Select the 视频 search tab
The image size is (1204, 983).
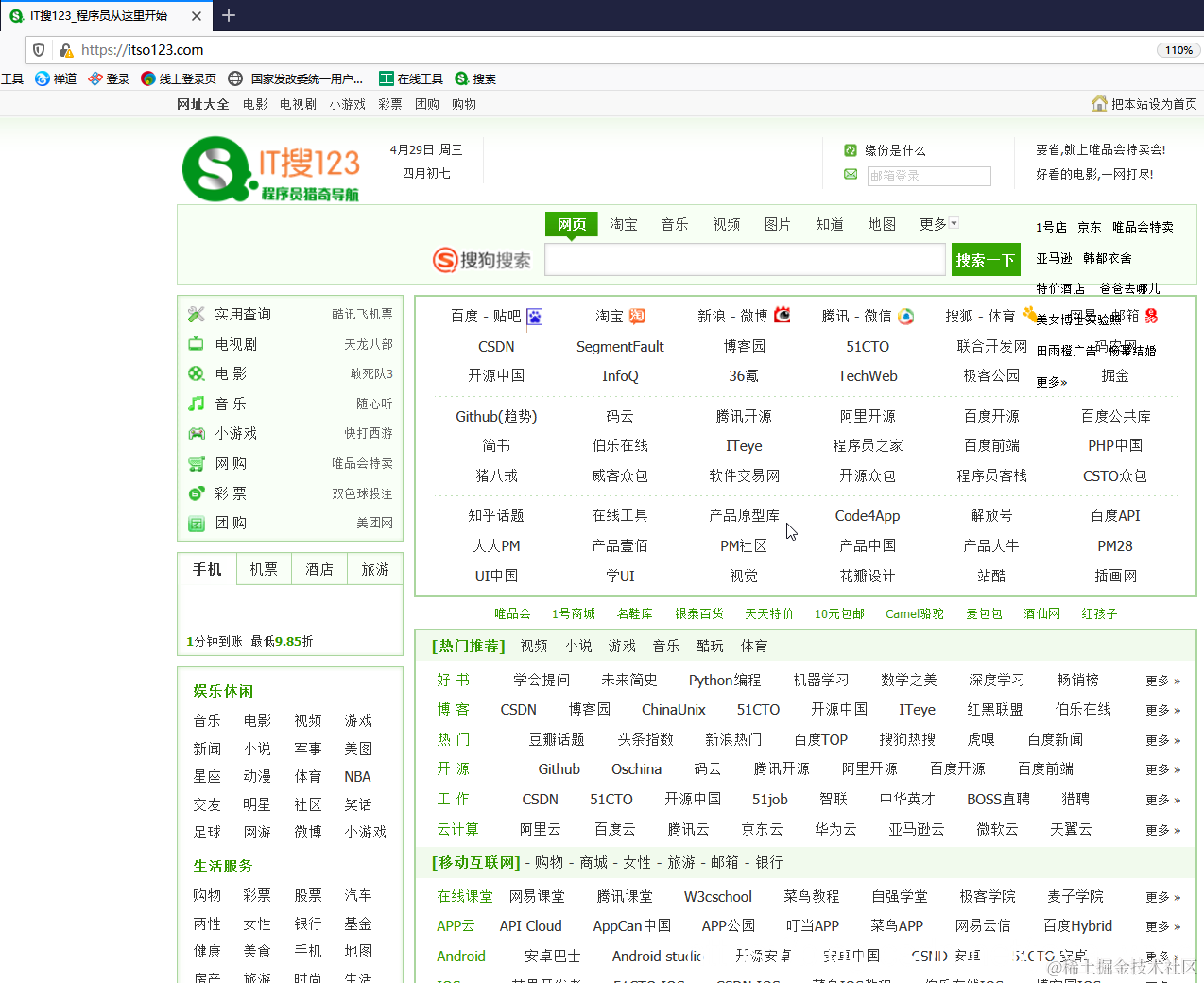tap(727, 224)
